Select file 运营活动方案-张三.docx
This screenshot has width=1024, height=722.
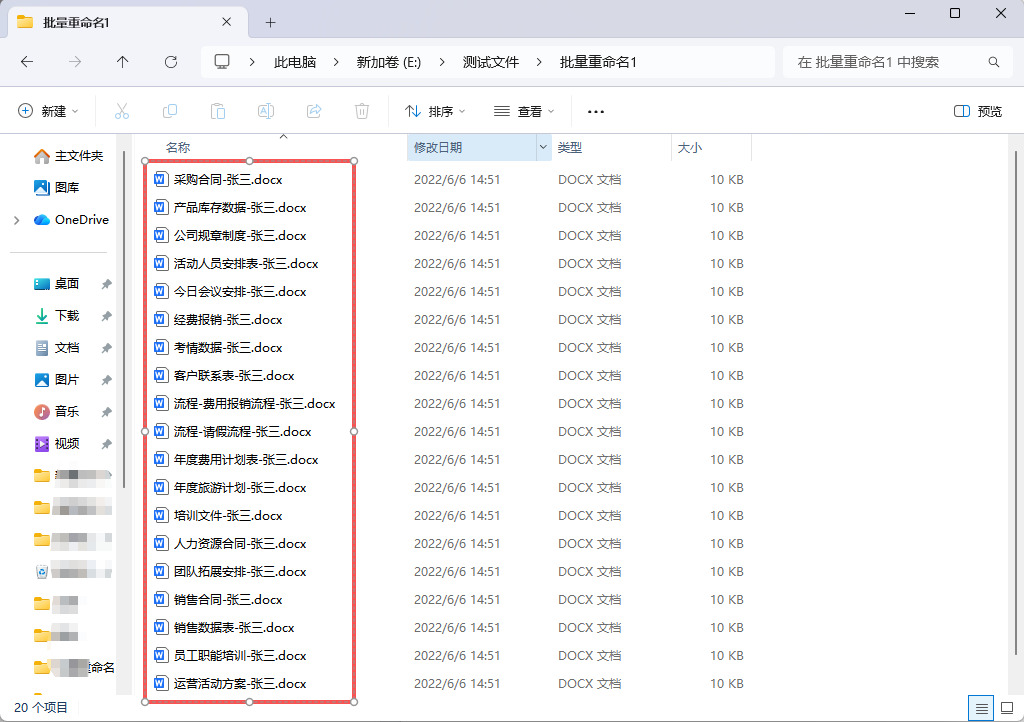[240, 683]
